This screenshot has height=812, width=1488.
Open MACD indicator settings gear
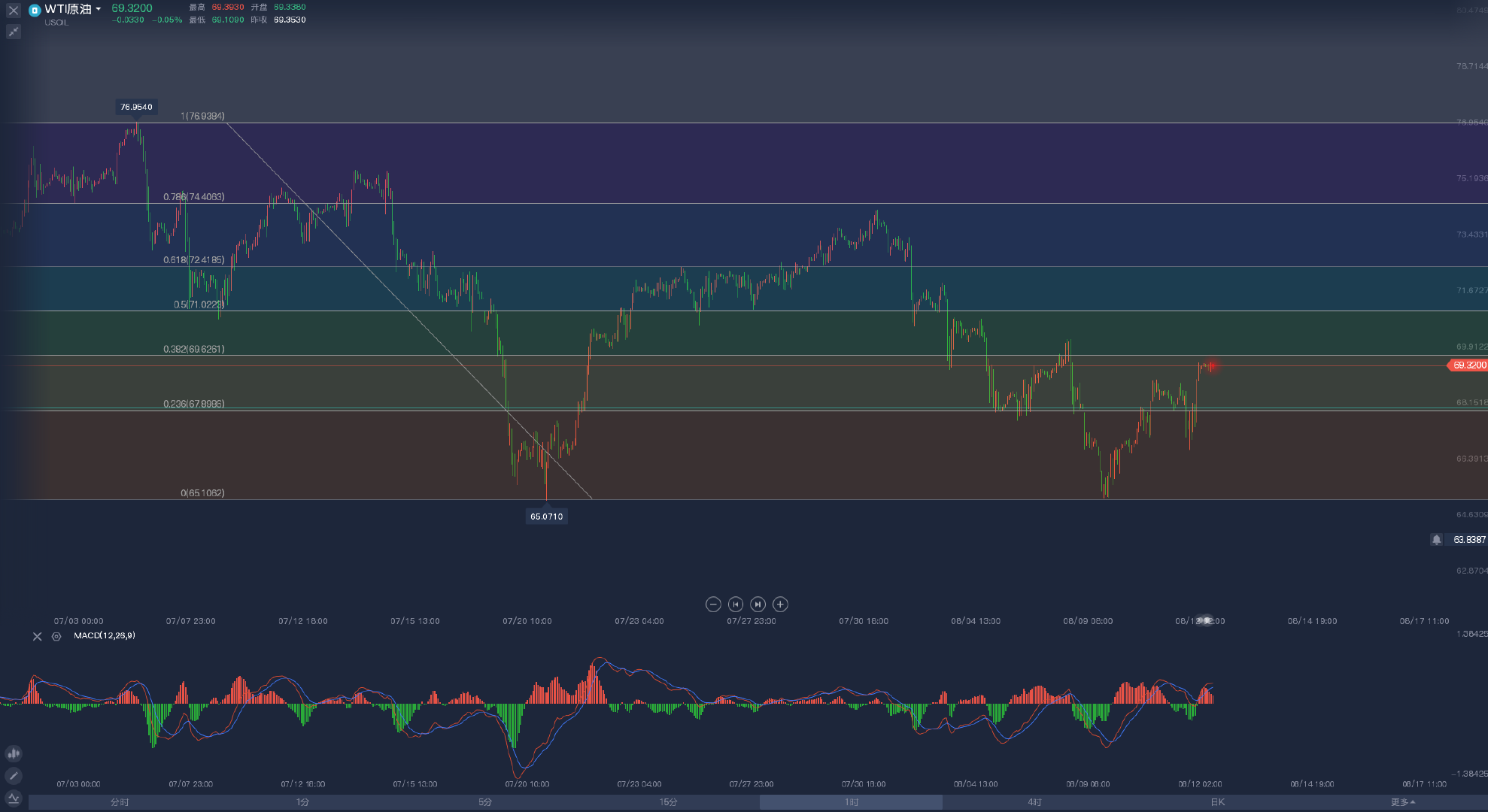tap(56, 636)
